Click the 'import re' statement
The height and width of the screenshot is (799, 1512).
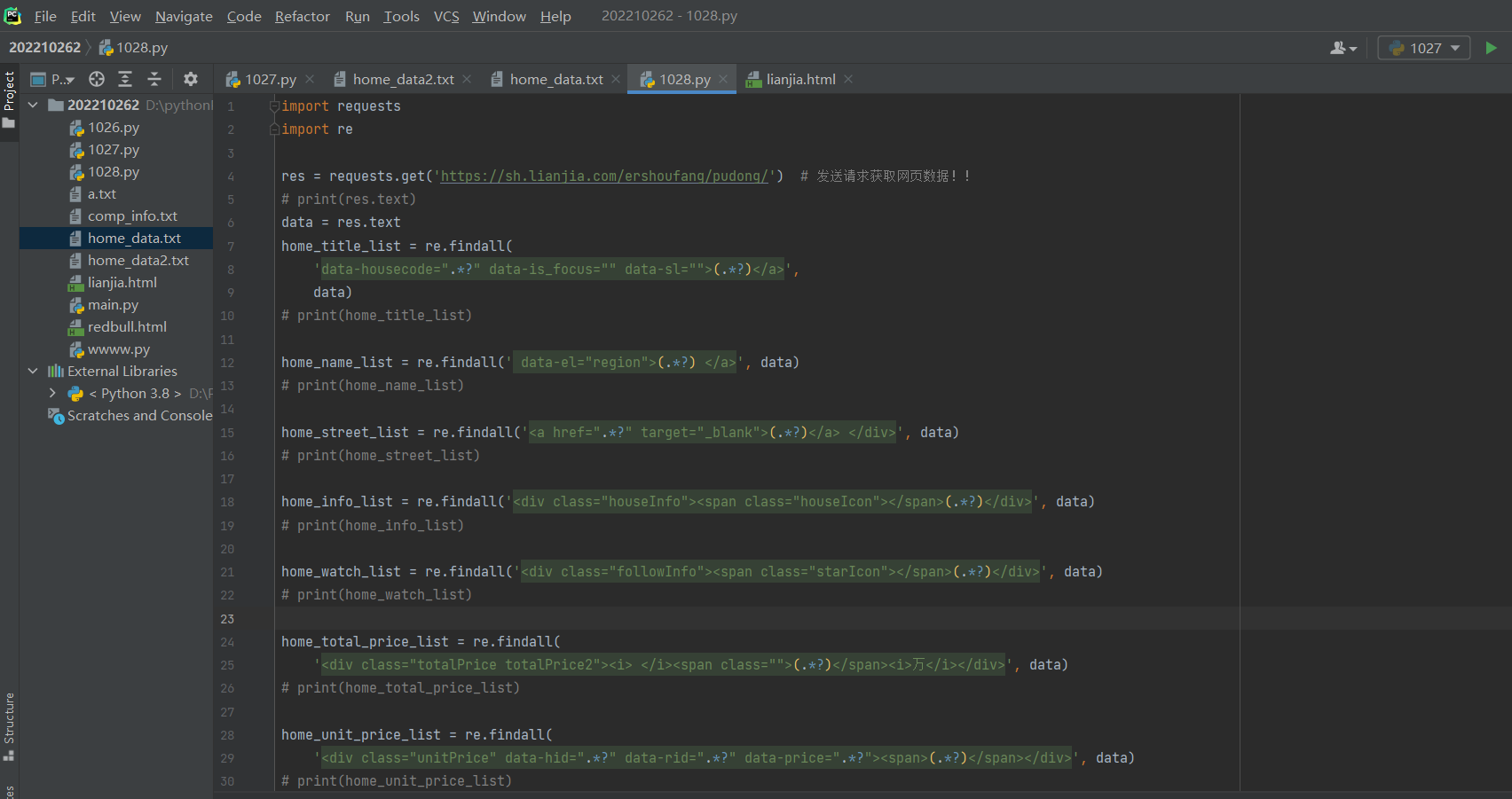[317, 129]
